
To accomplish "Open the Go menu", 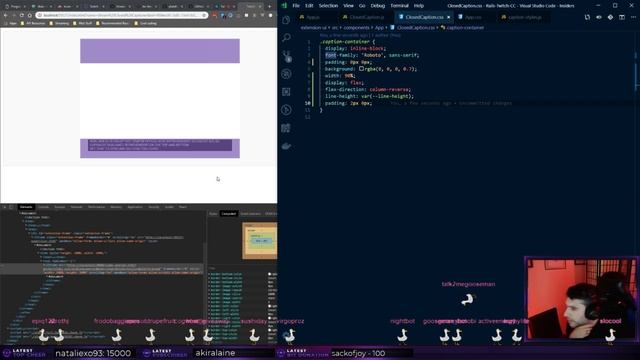I will point(362,6).
